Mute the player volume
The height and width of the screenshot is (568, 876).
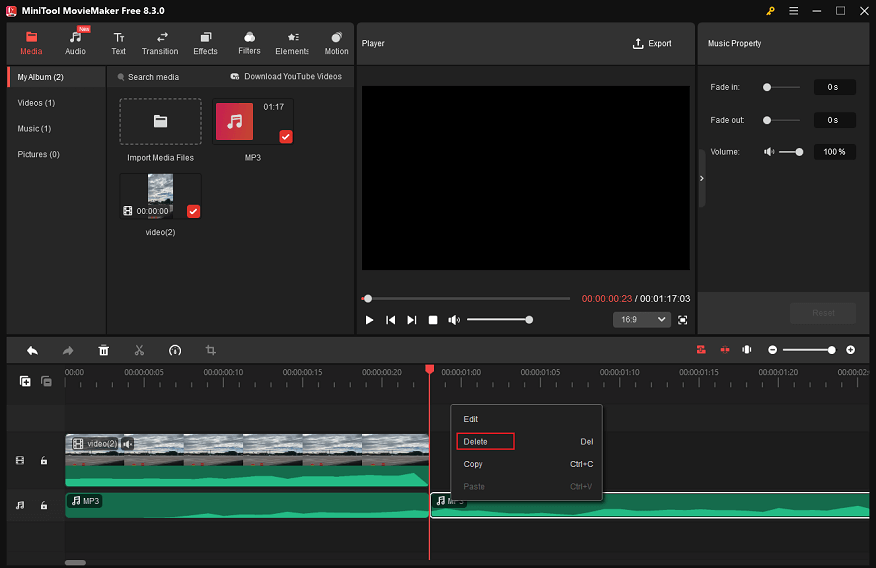click(x=454, y=320)
